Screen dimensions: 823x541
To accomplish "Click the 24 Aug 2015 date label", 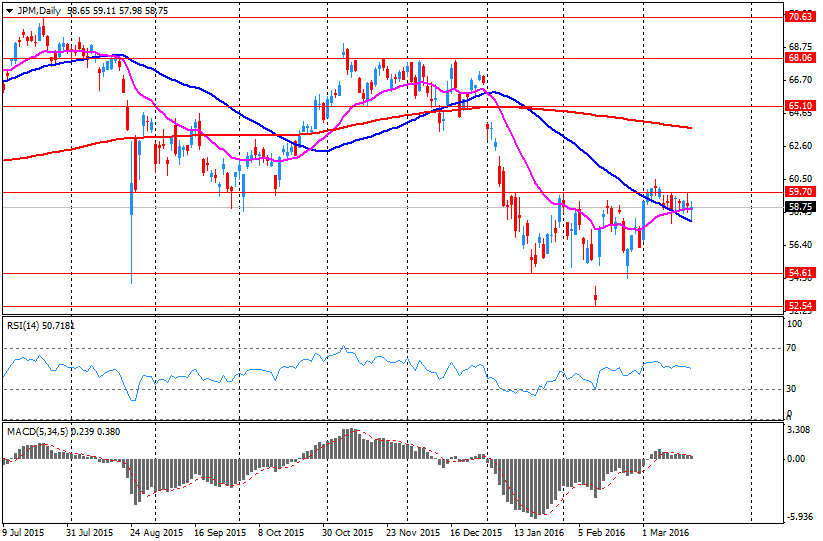I will point(157,533).
